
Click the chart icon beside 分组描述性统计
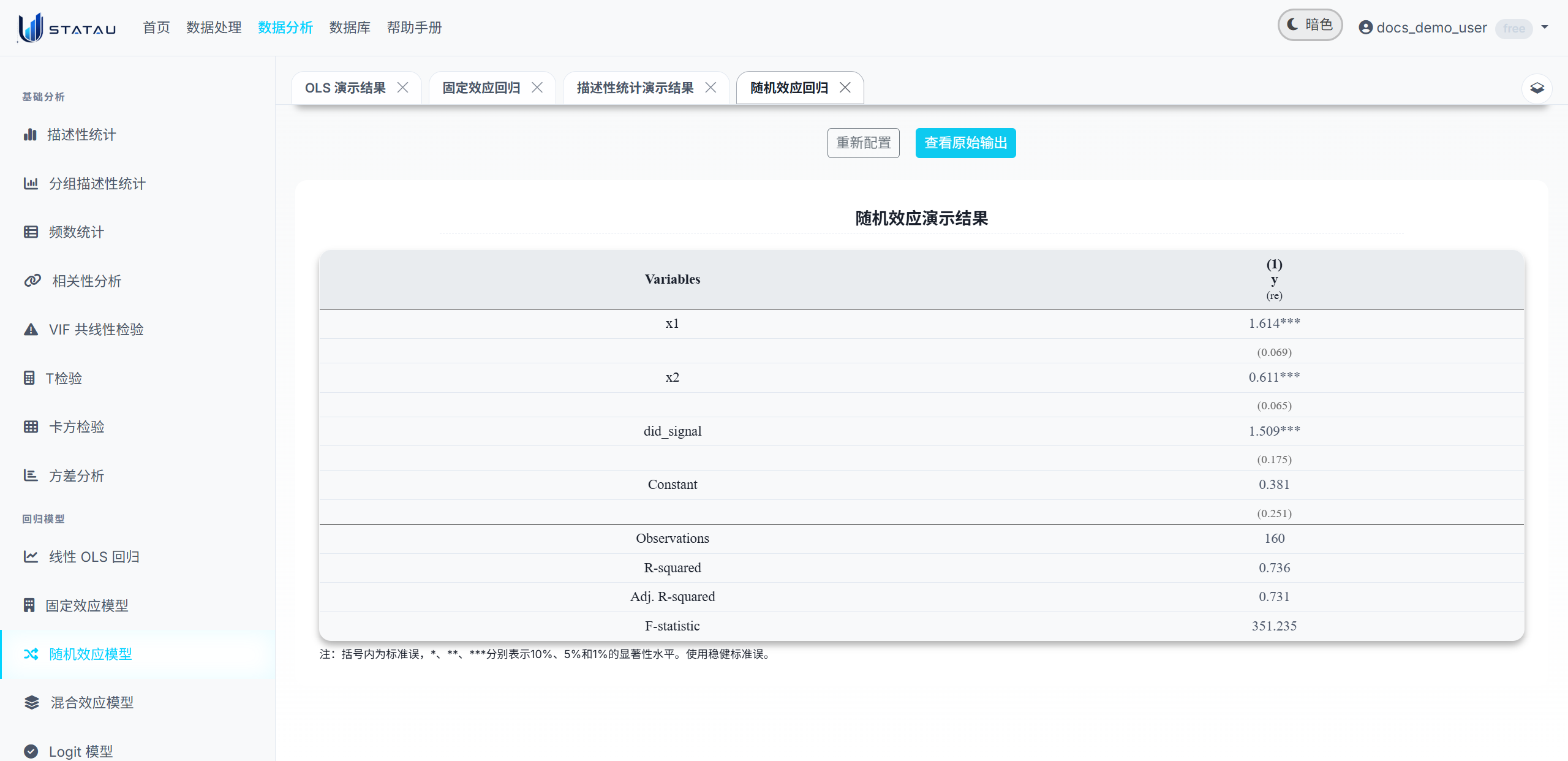click(x=31, y=183)
